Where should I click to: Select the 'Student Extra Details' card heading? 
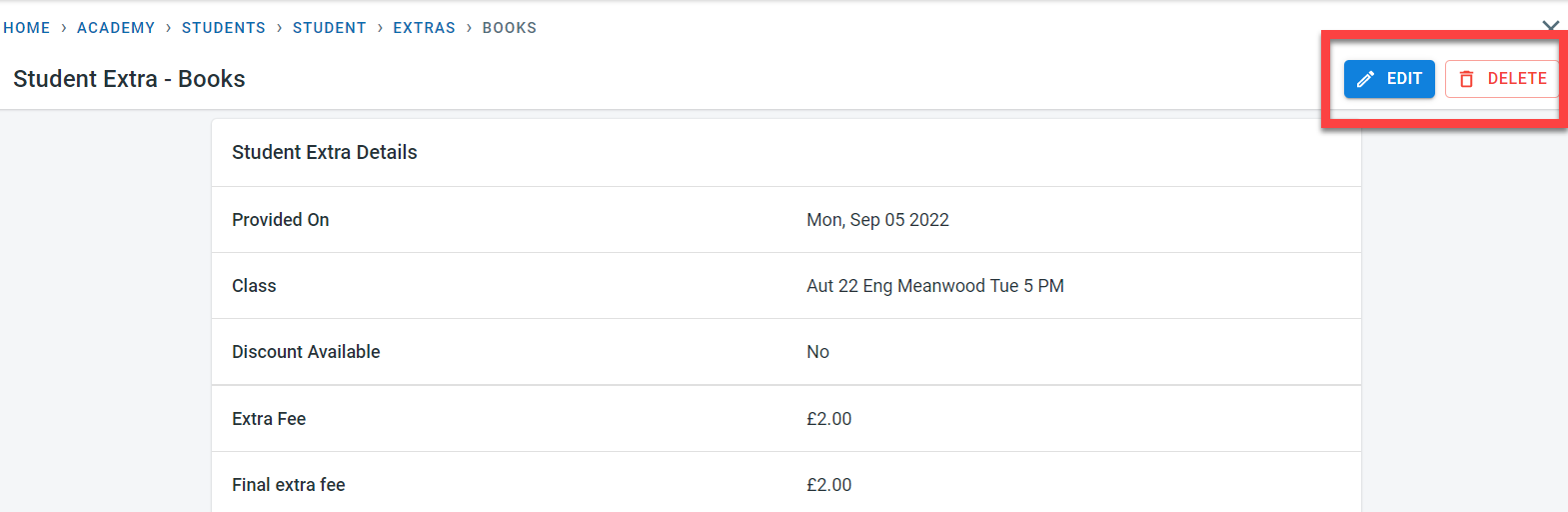point(325,152)
